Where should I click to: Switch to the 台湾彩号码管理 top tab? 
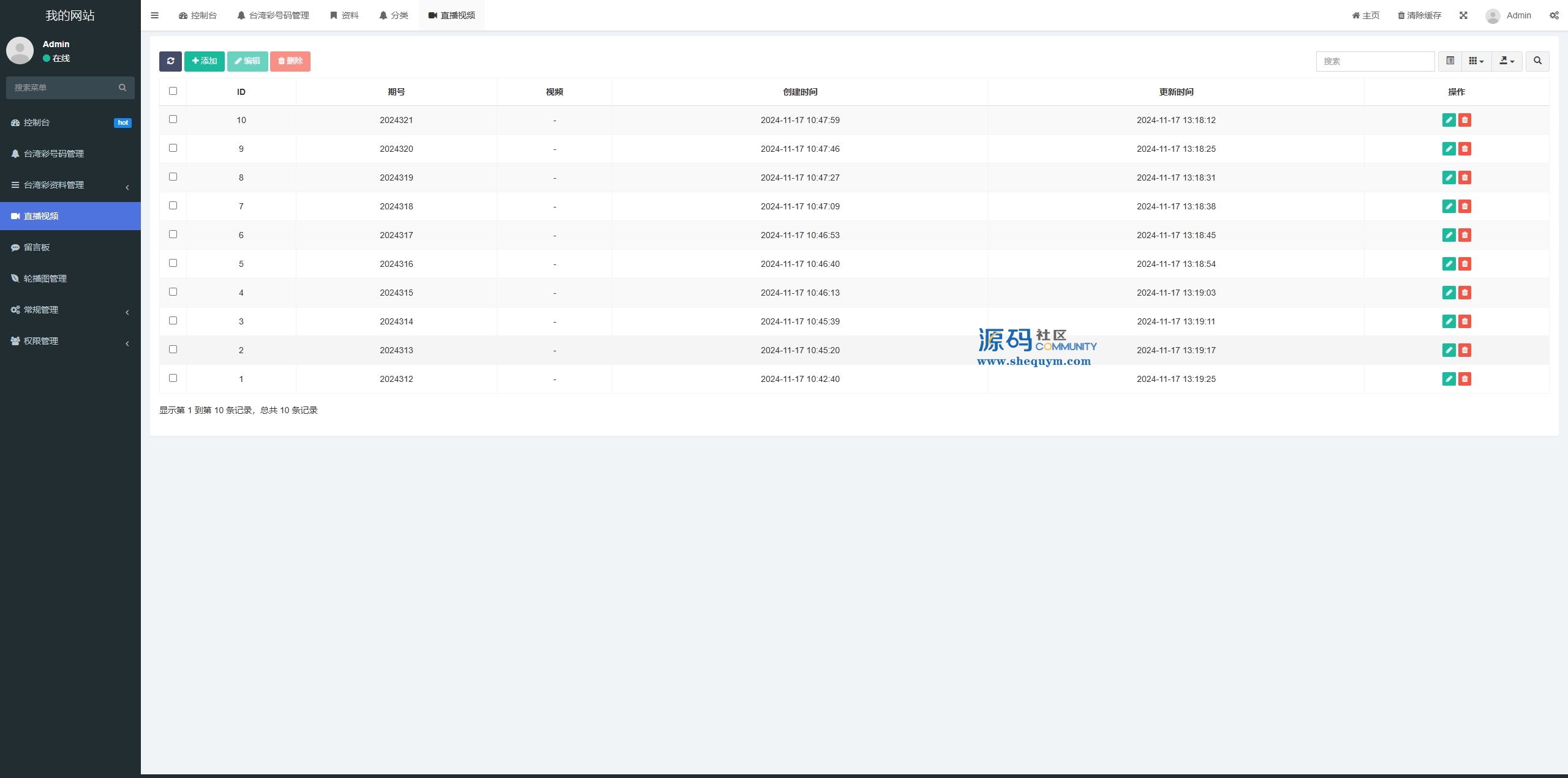pos(273,15)
